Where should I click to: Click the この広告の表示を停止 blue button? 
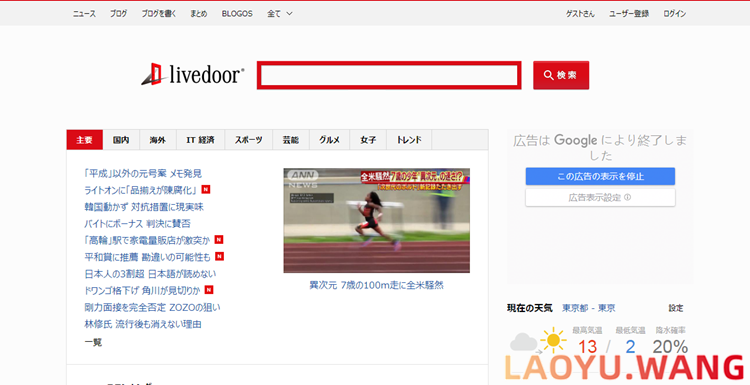(600, 176)
